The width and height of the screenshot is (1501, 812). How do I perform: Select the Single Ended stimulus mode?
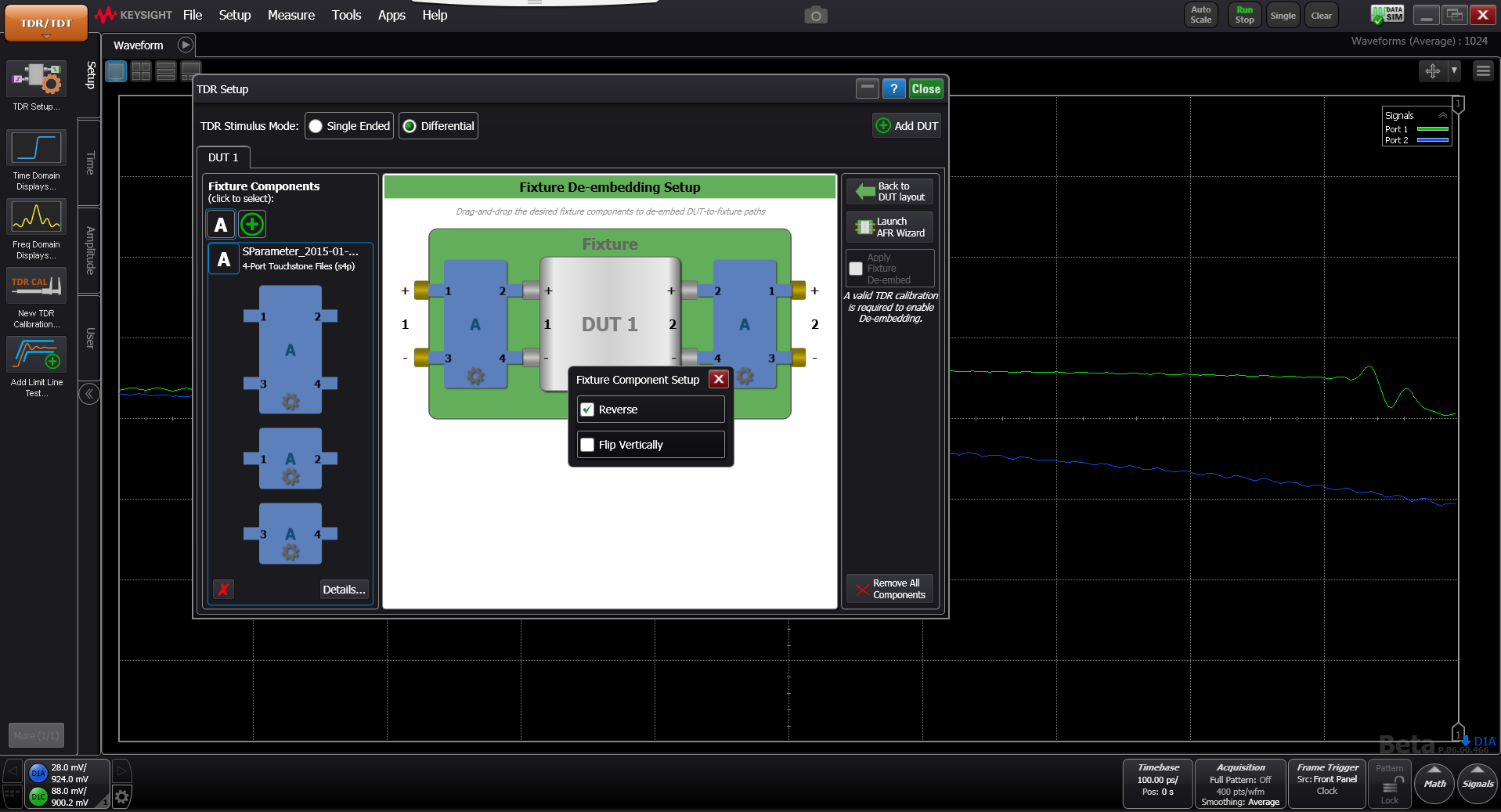click(315, 125)
